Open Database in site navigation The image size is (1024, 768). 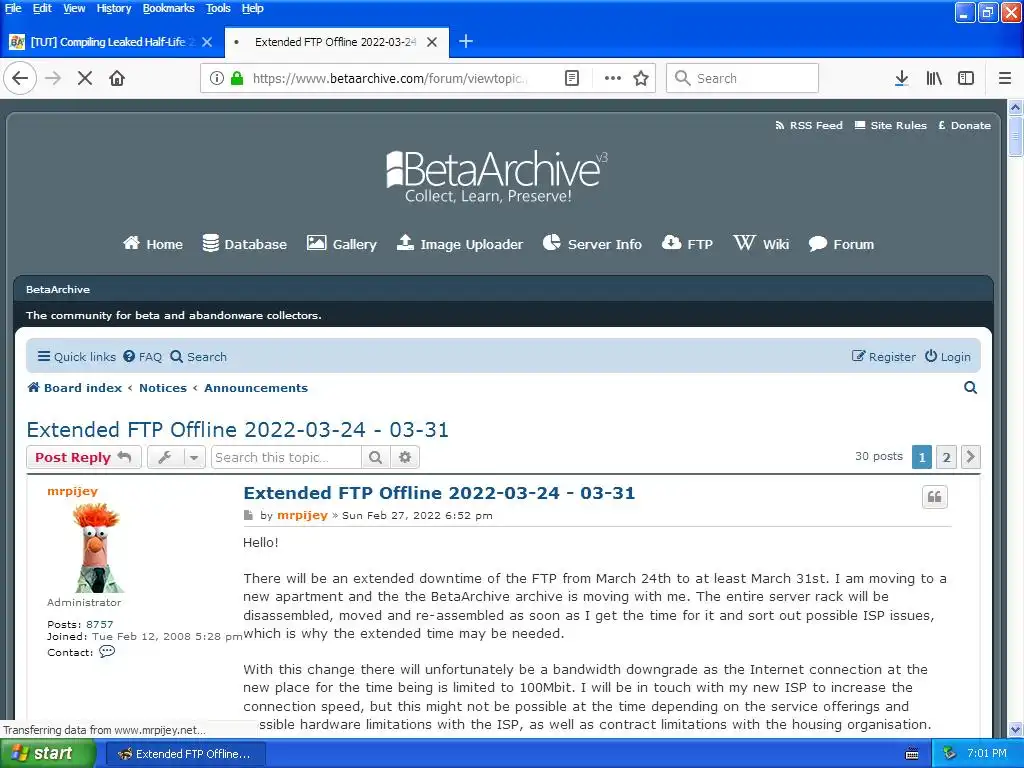click(x=244, y=244)
